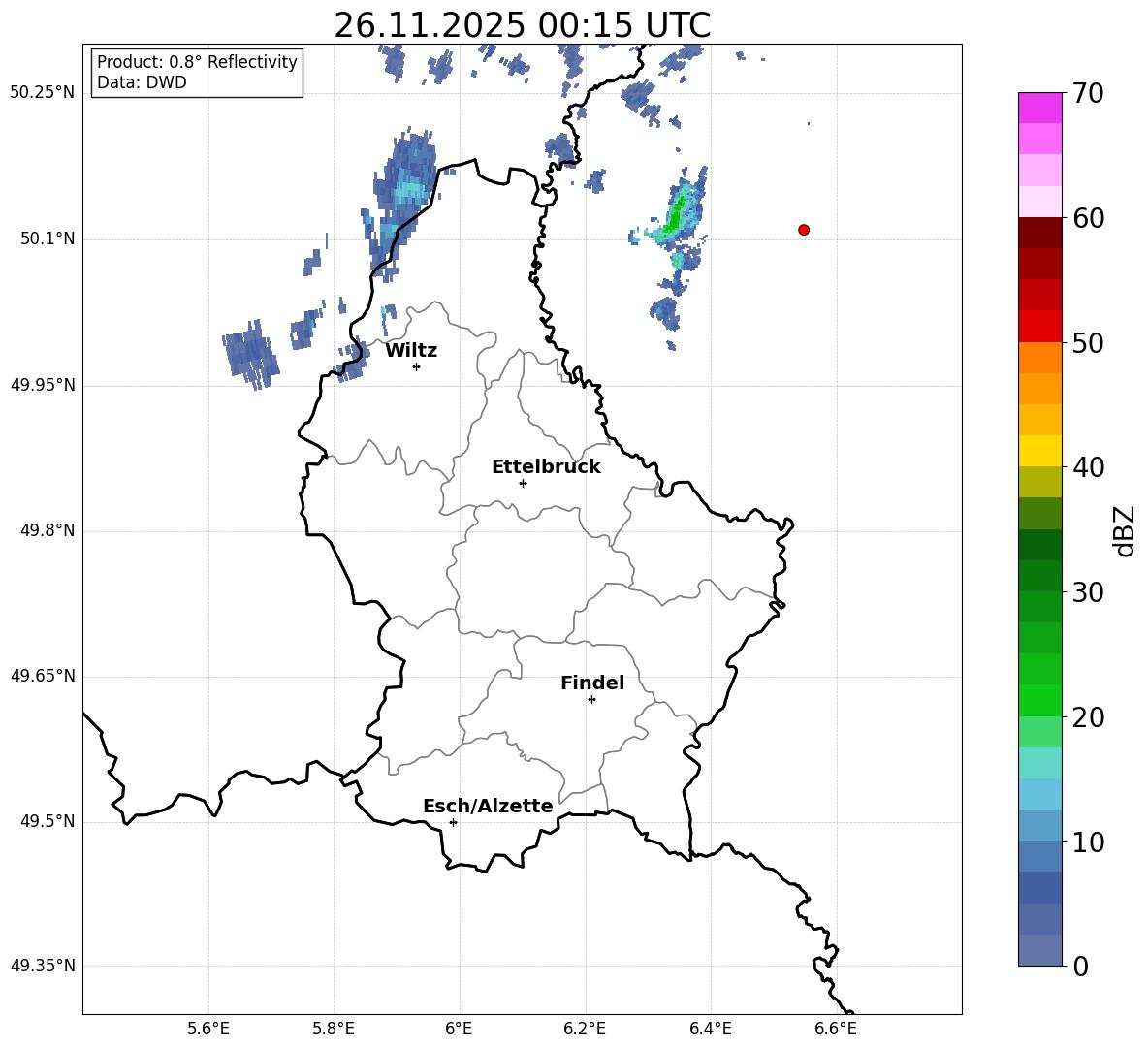Click the 60 label on the colorbar
Screen dimensions: 1148x1048
1088,218
